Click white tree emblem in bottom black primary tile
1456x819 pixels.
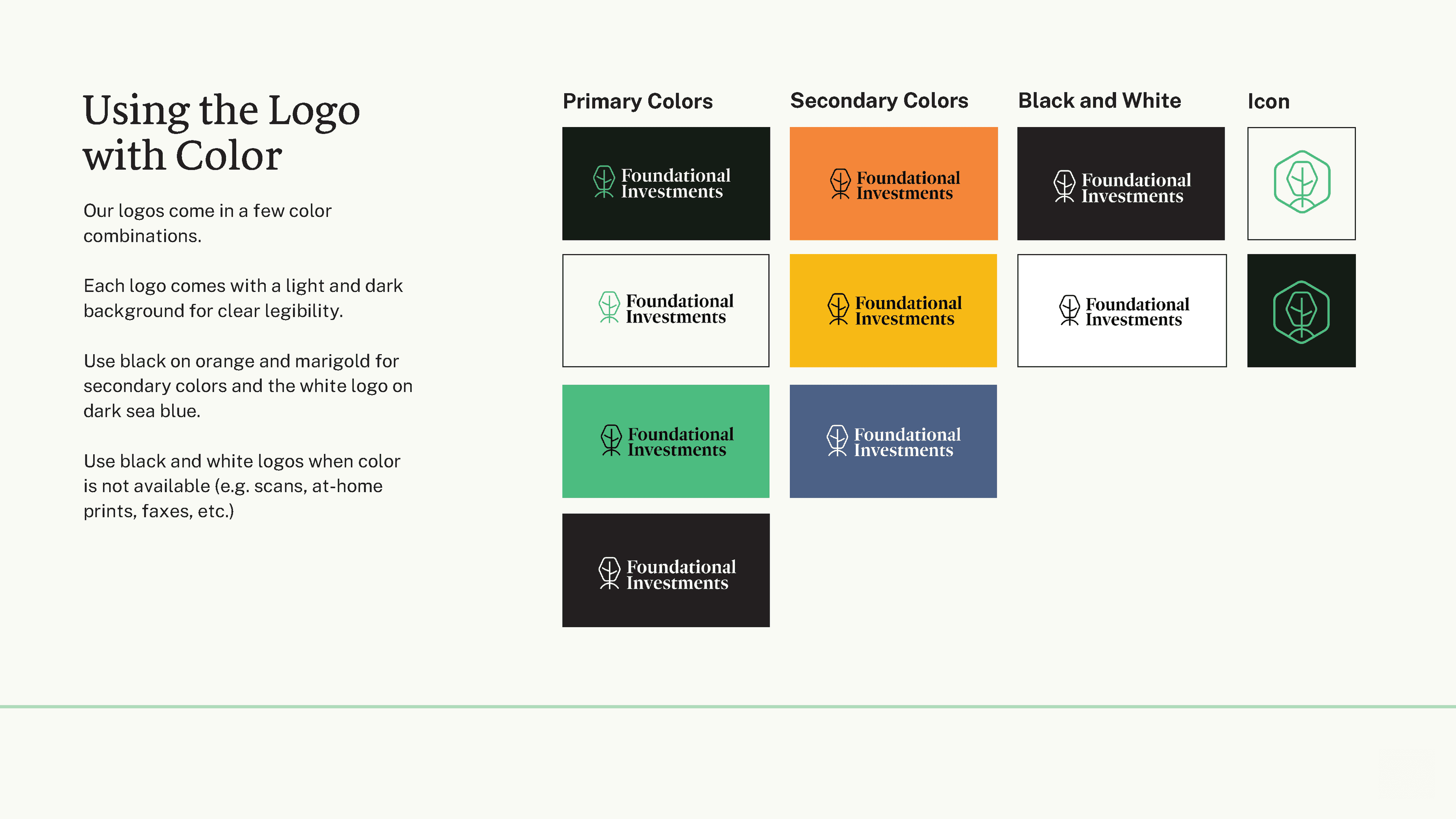tap(609, 573)
